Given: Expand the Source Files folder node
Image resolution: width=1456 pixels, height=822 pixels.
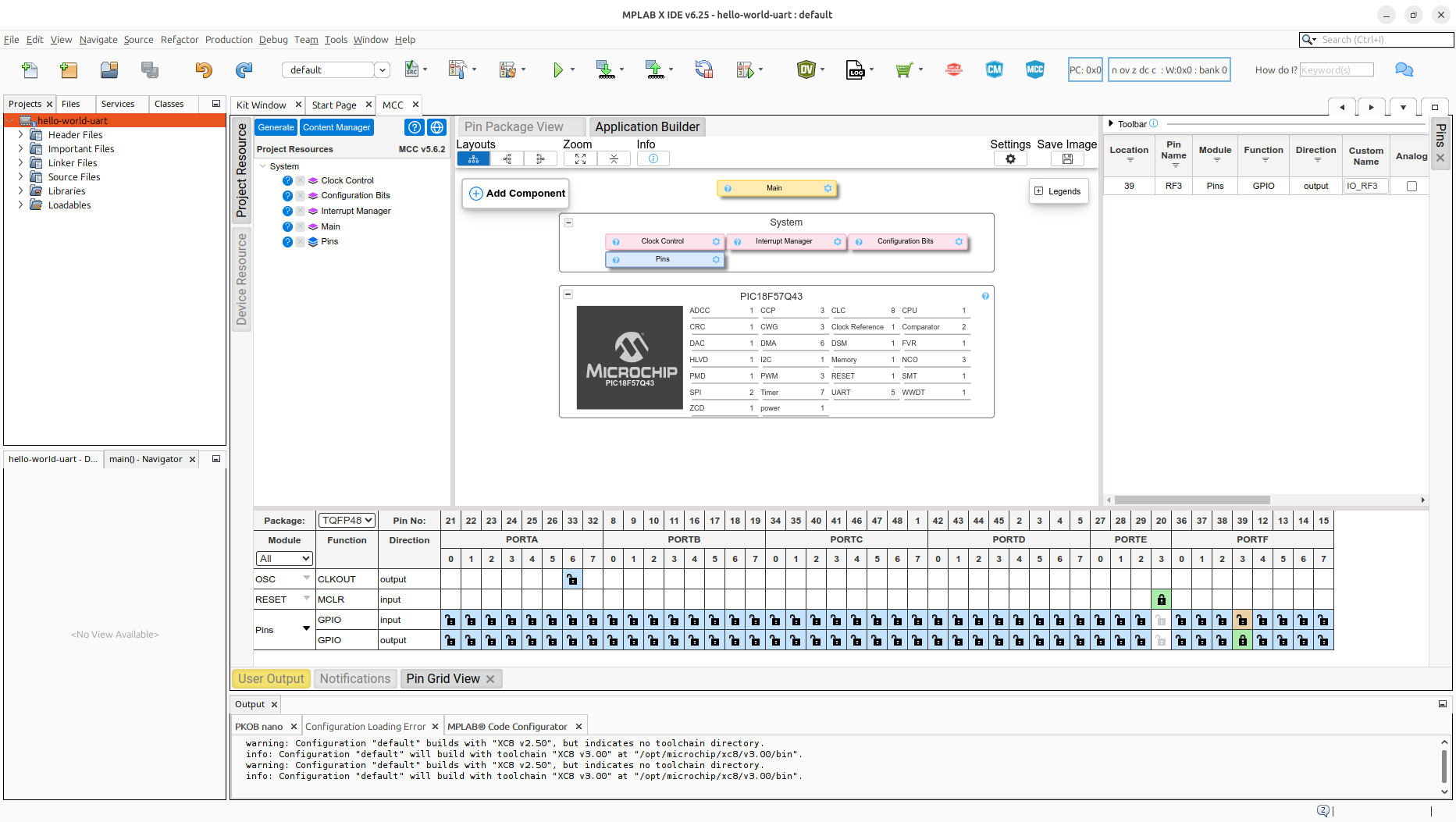Looking at the screenshot, I should click(x=20, y=177).
